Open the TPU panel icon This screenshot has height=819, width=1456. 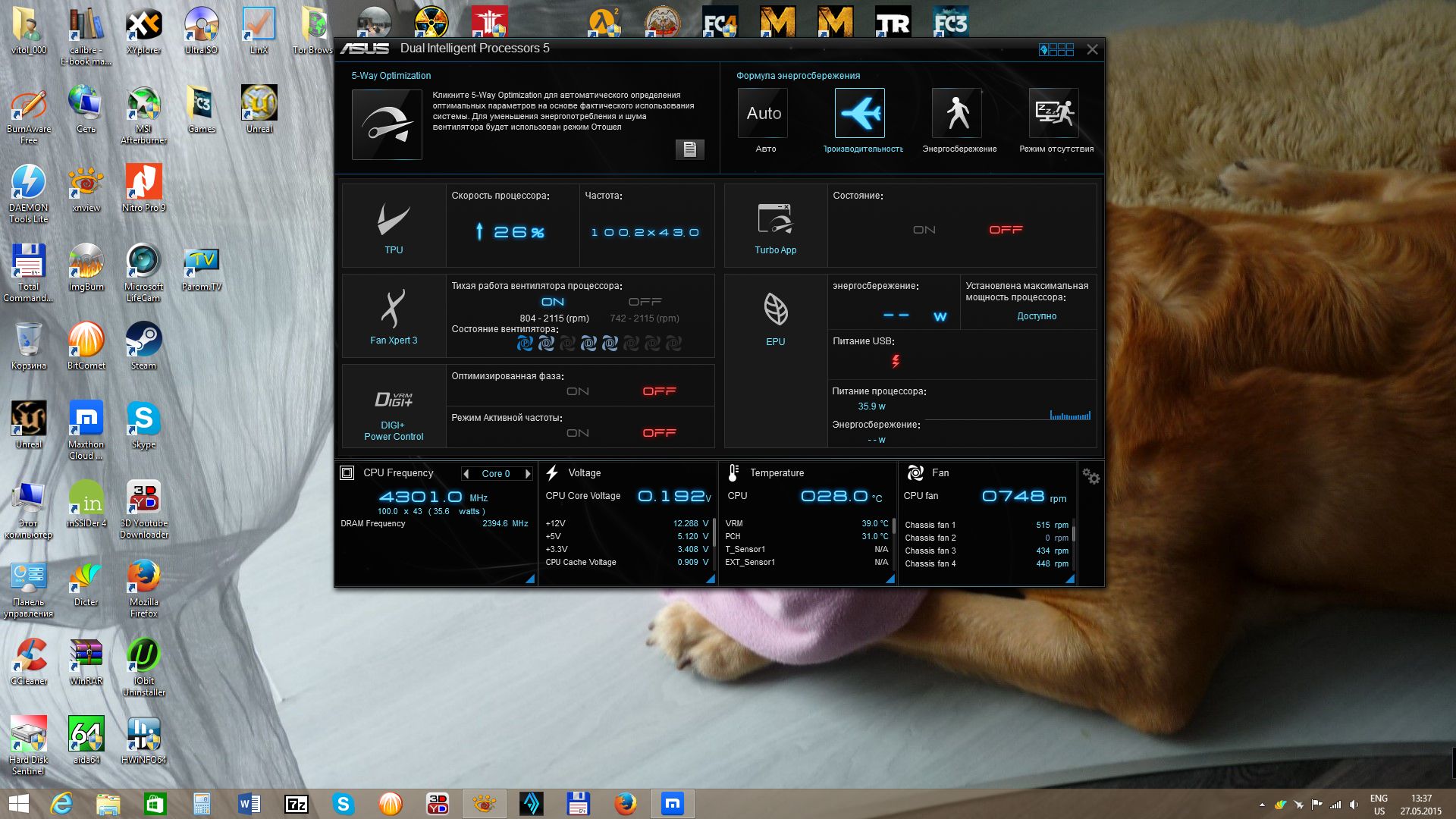coord(394,221)
